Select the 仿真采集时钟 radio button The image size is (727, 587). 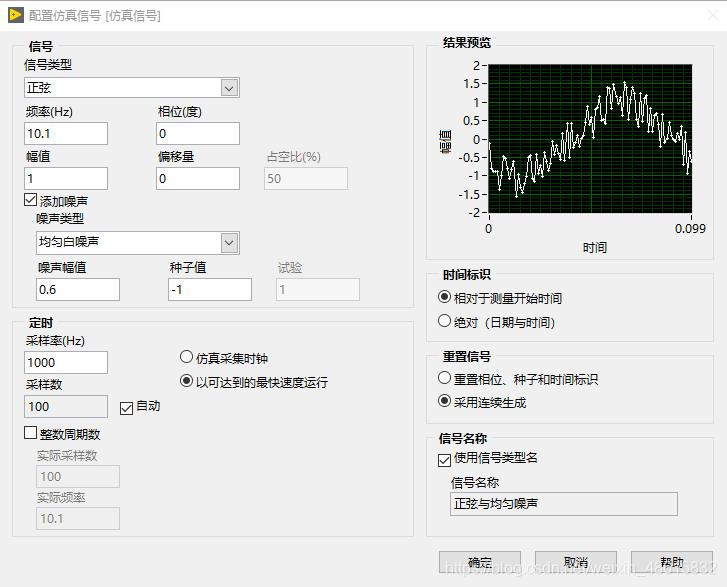click(x=186, y=357)
